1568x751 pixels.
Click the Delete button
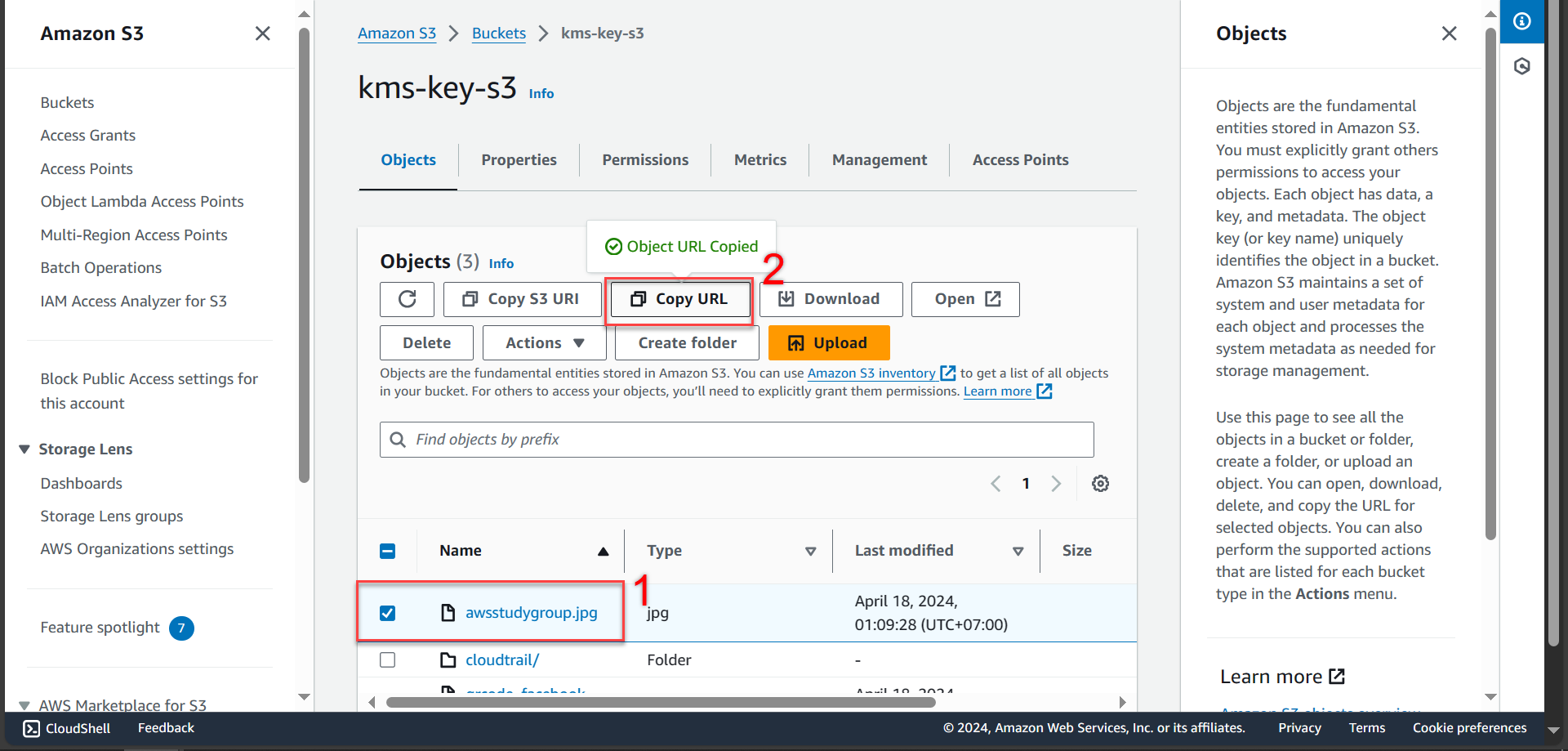tap(426, 343)
